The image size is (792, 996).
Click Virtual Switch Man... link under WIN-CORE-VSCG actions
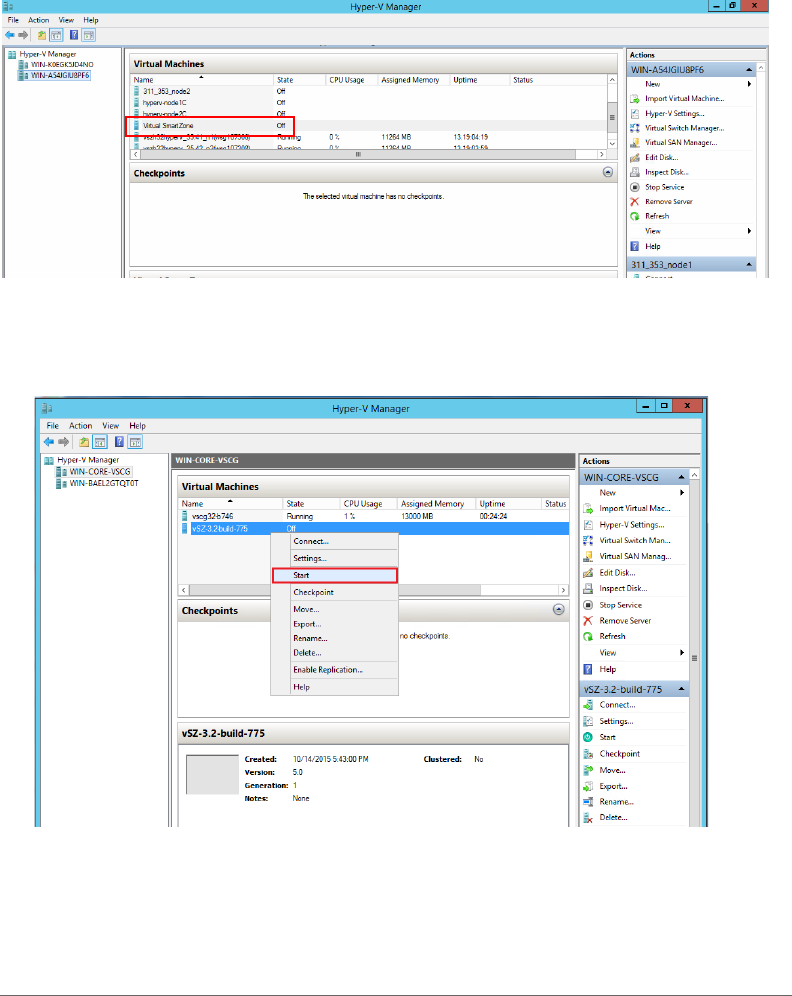[634, 541]
